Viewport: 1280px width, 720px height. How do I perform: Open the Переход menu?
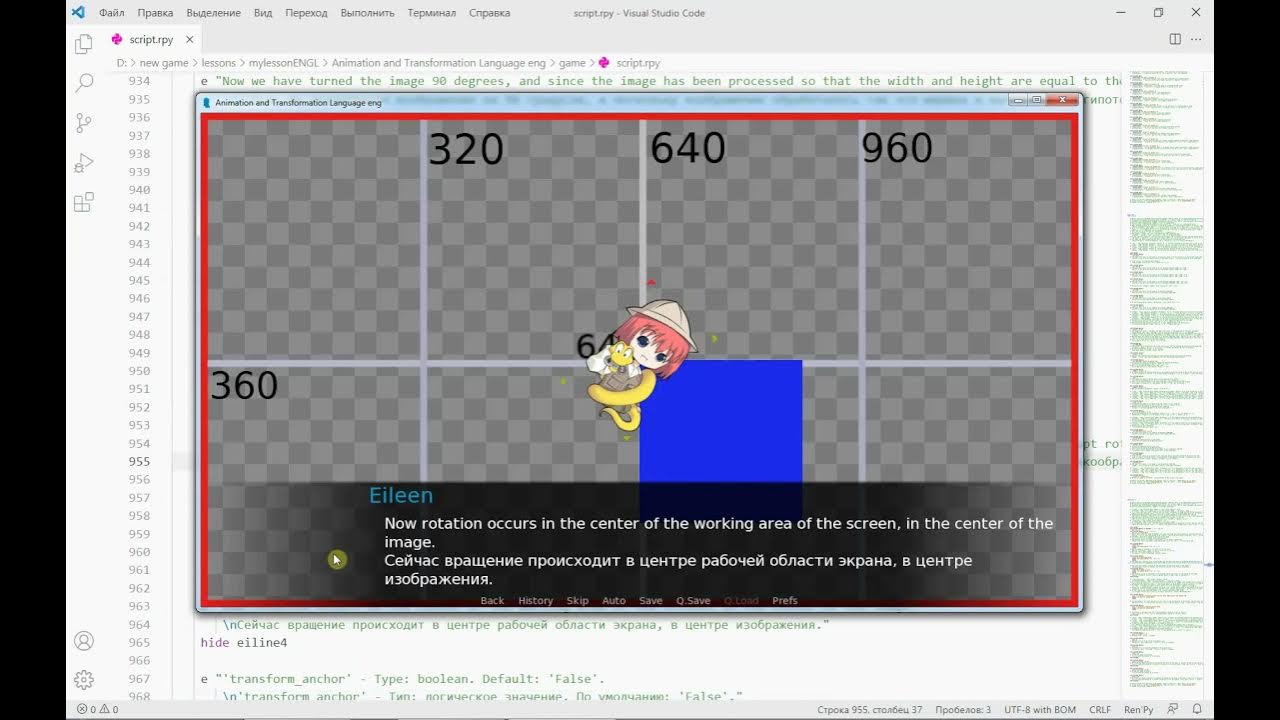[306, 13]
